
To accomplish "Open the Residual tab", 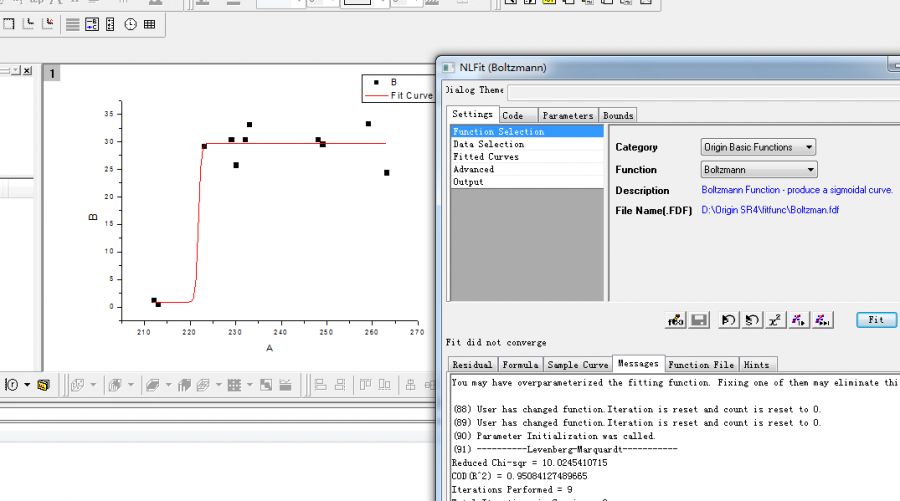I will (472, 364).
